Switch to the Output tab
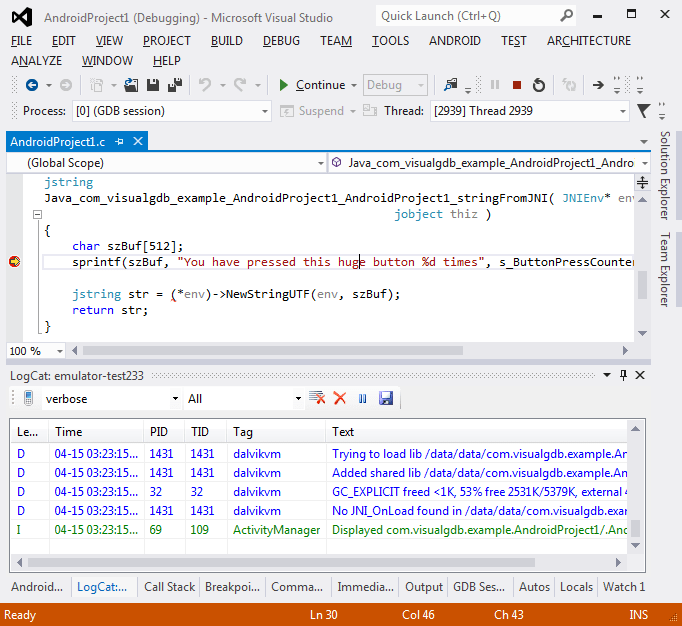 point(424,587)
